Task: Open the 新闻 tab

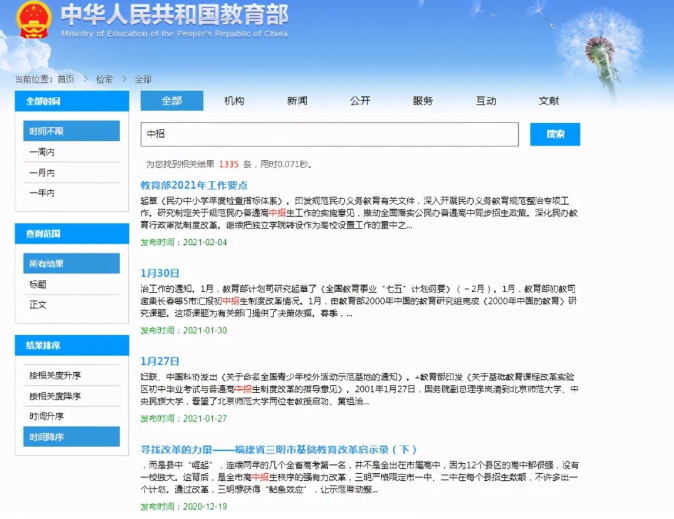Action: click(x=297, y=101)
